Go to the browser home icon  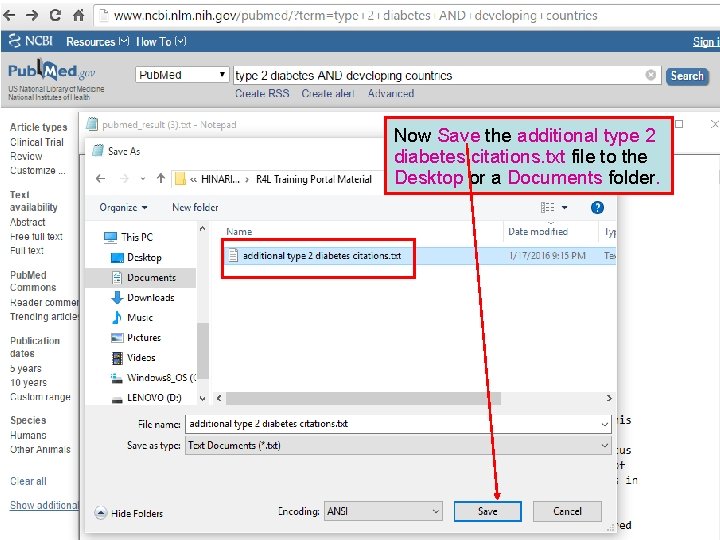79,16
